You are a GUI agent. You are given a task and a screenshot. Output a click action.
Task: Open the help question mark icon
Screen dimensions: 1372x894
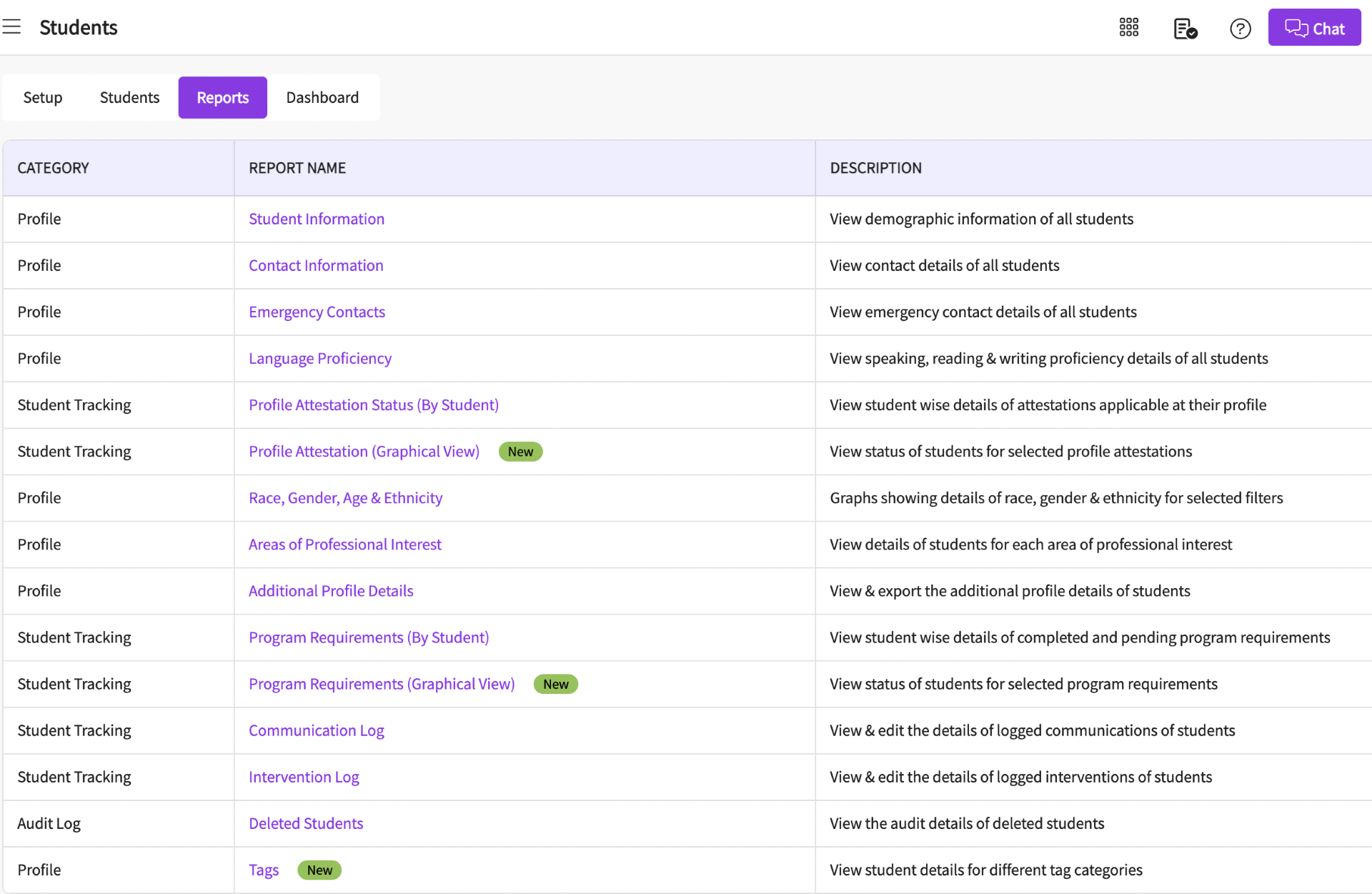click(1240, 29)
